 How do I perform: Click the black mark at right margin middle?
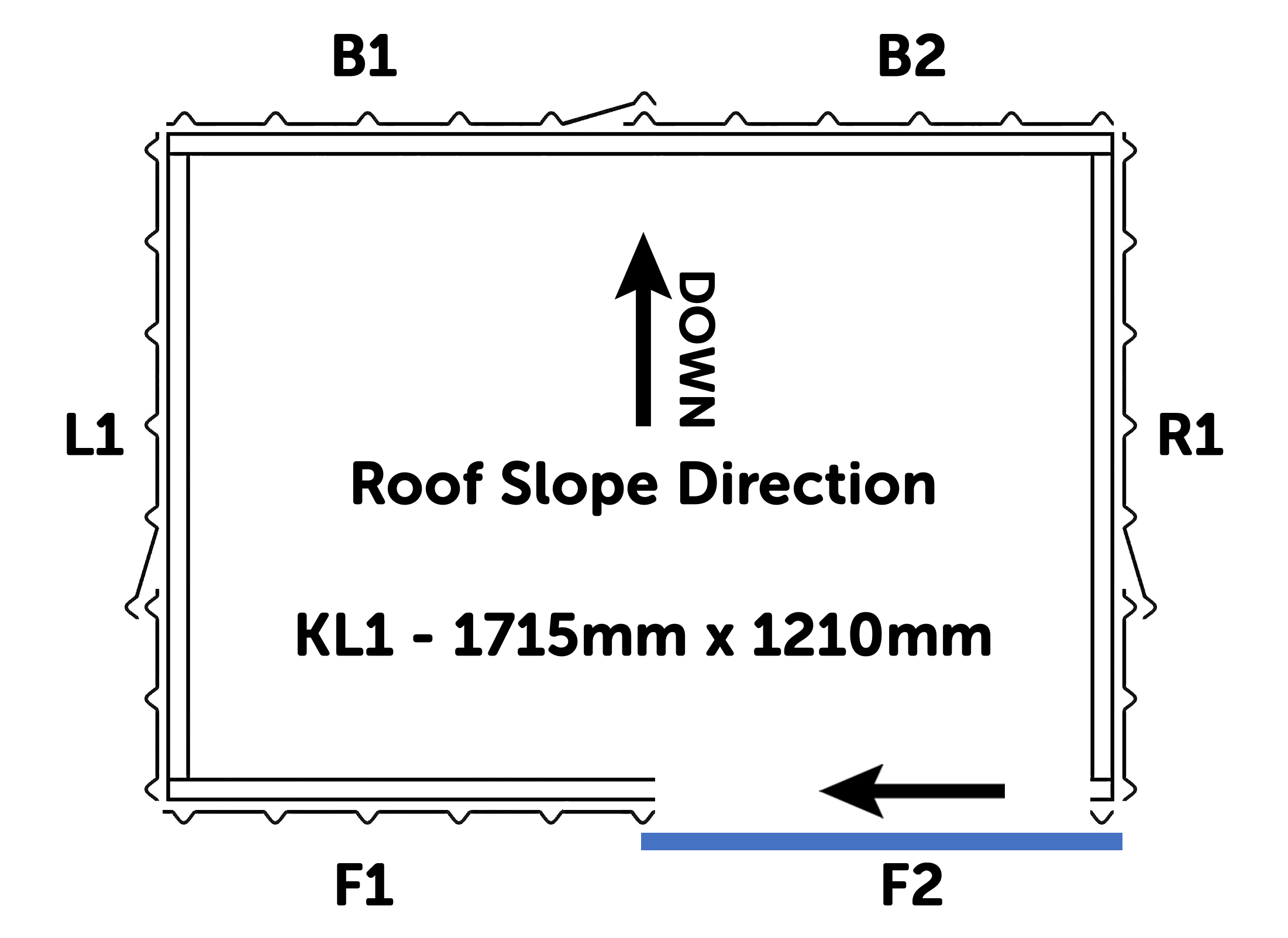(x=1193, y=434)
